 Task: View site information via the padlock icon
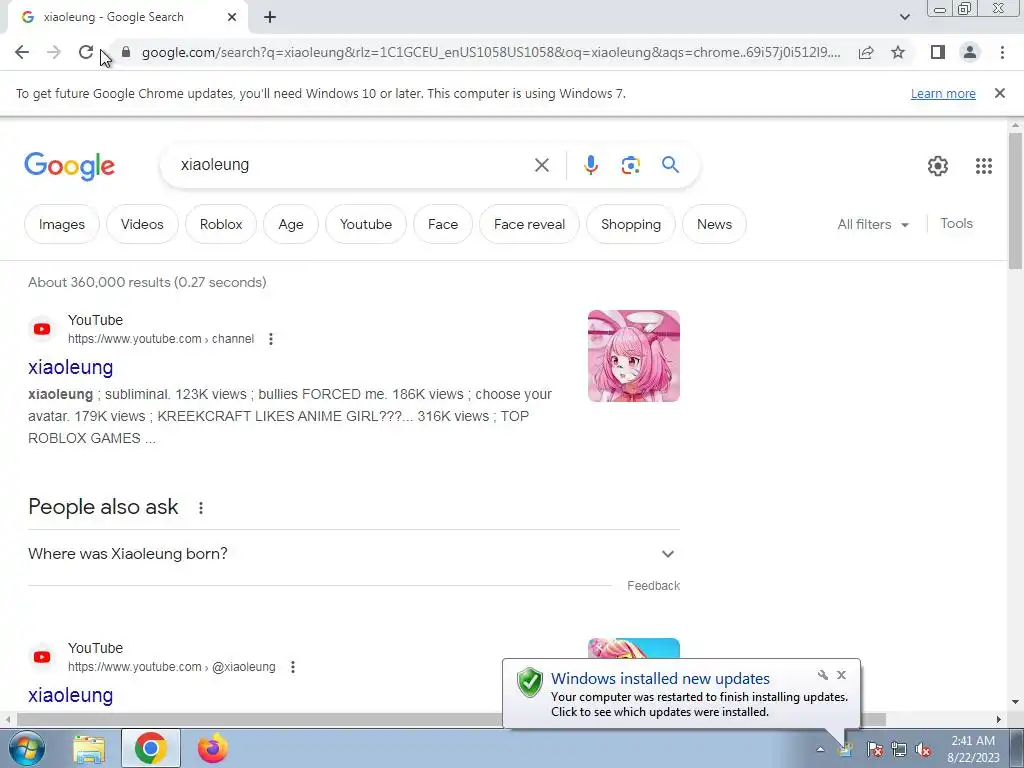pyautogui.click(x=127, y=52)
